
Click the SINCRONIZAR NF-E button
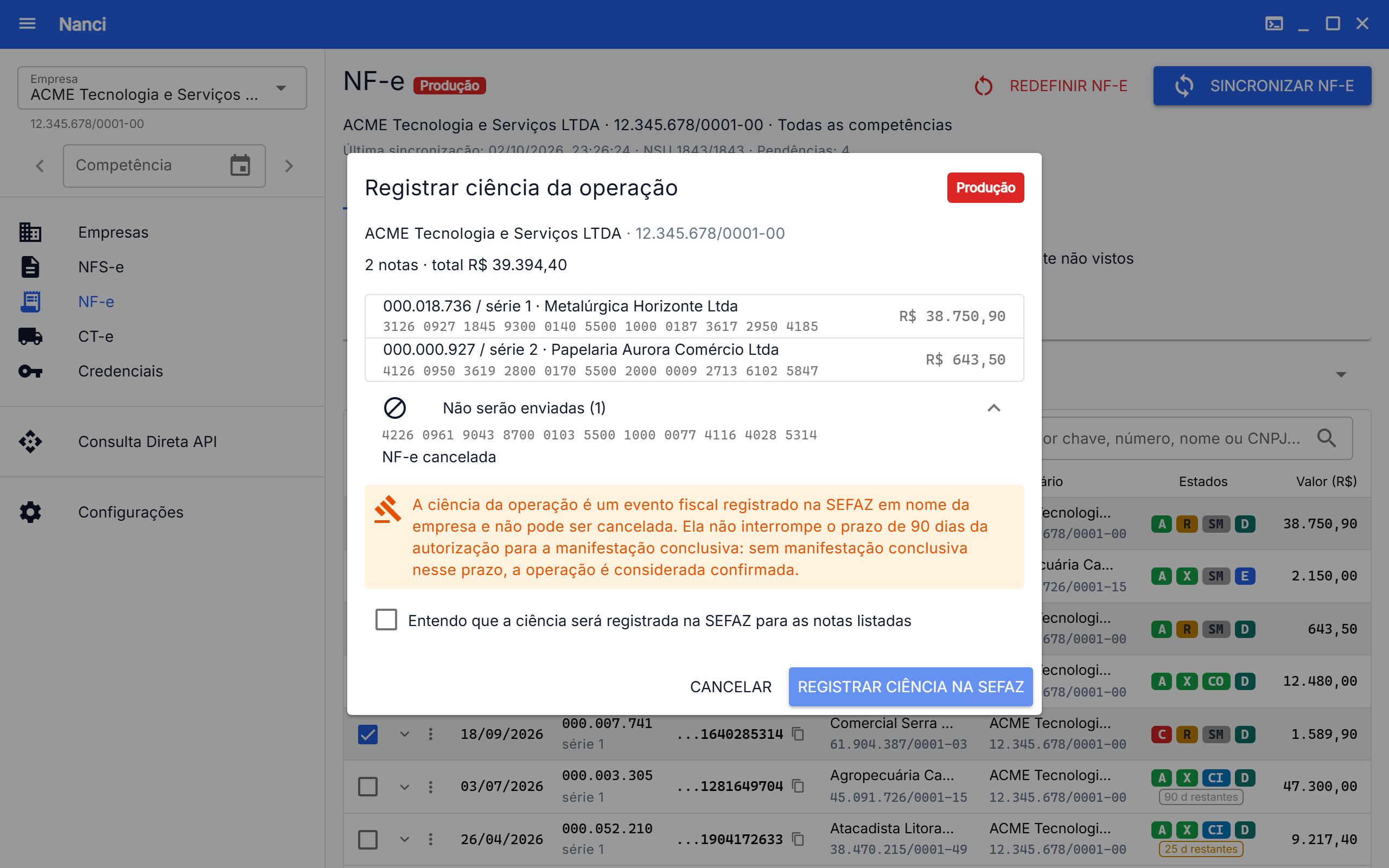click(x=1262, y=86)
